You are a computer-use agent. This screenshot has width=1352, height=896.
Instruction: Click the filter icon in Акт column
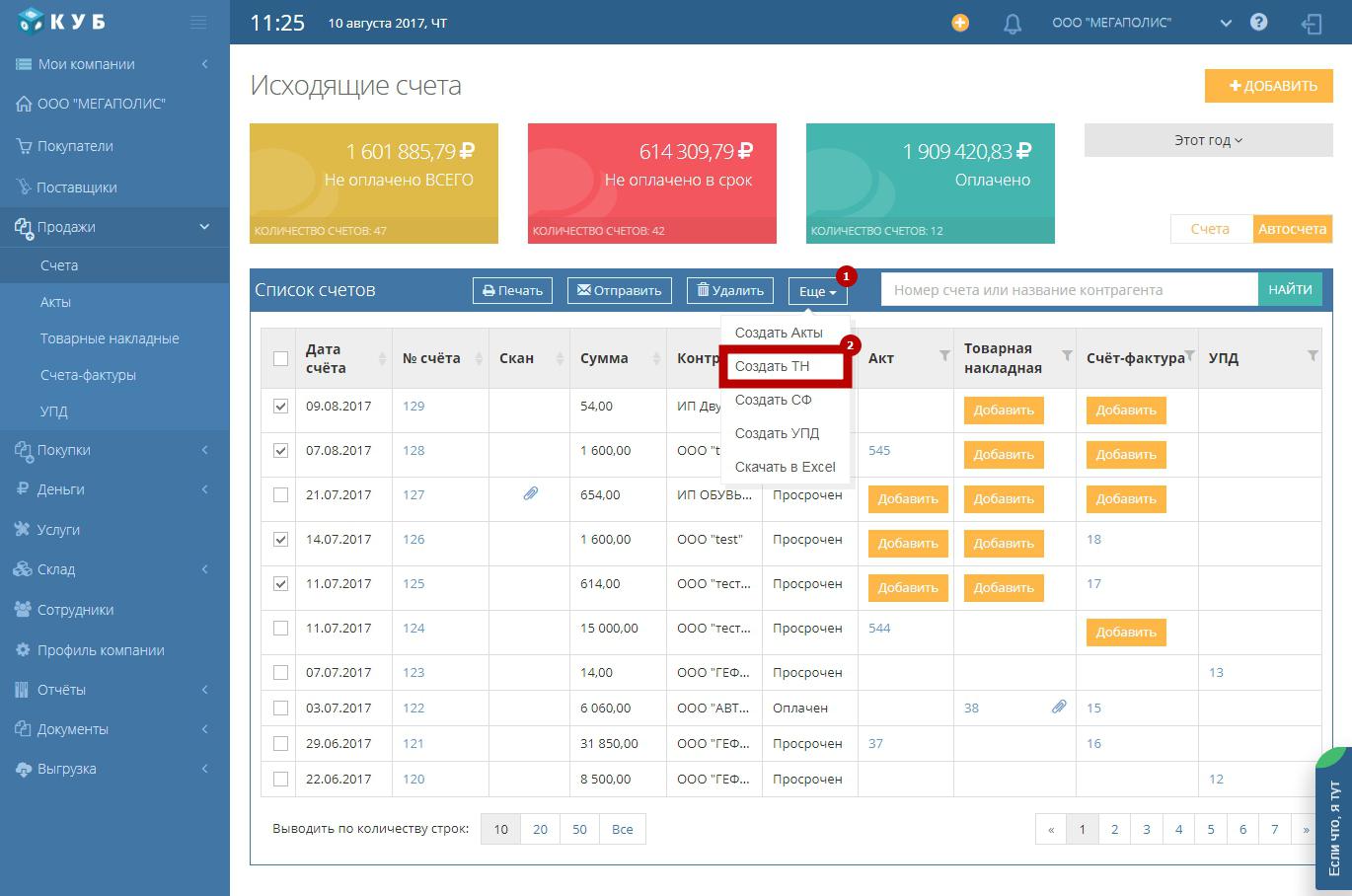943,355
